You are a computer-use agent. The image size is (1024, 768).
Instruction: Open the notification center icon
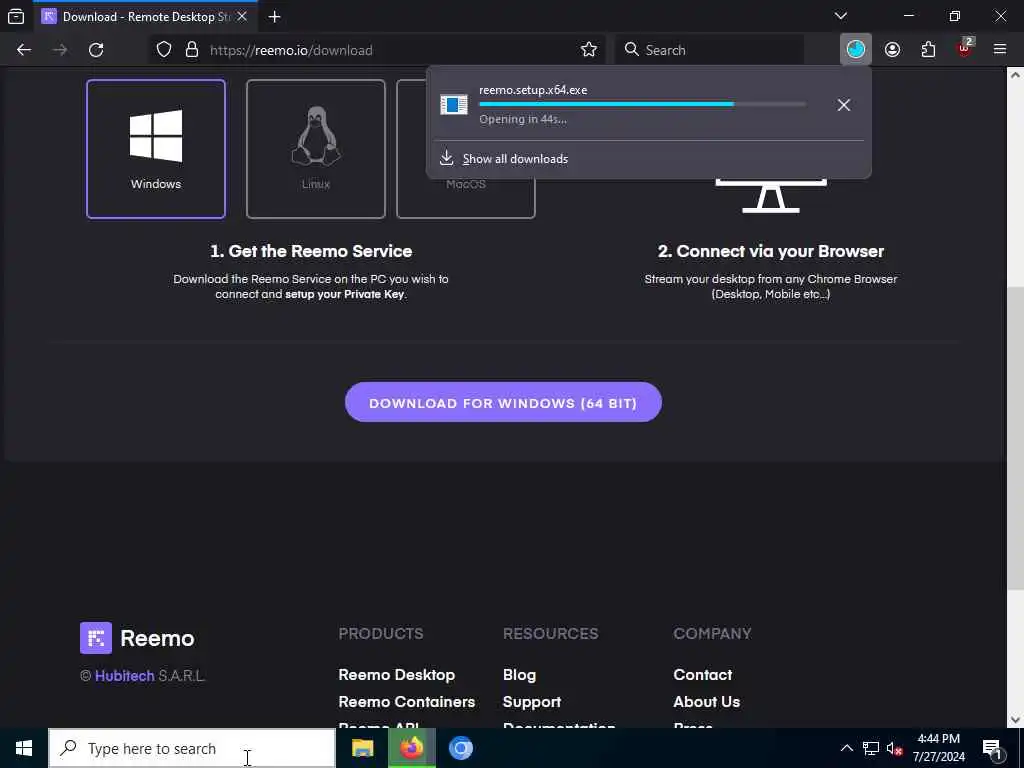click(993, 748)
